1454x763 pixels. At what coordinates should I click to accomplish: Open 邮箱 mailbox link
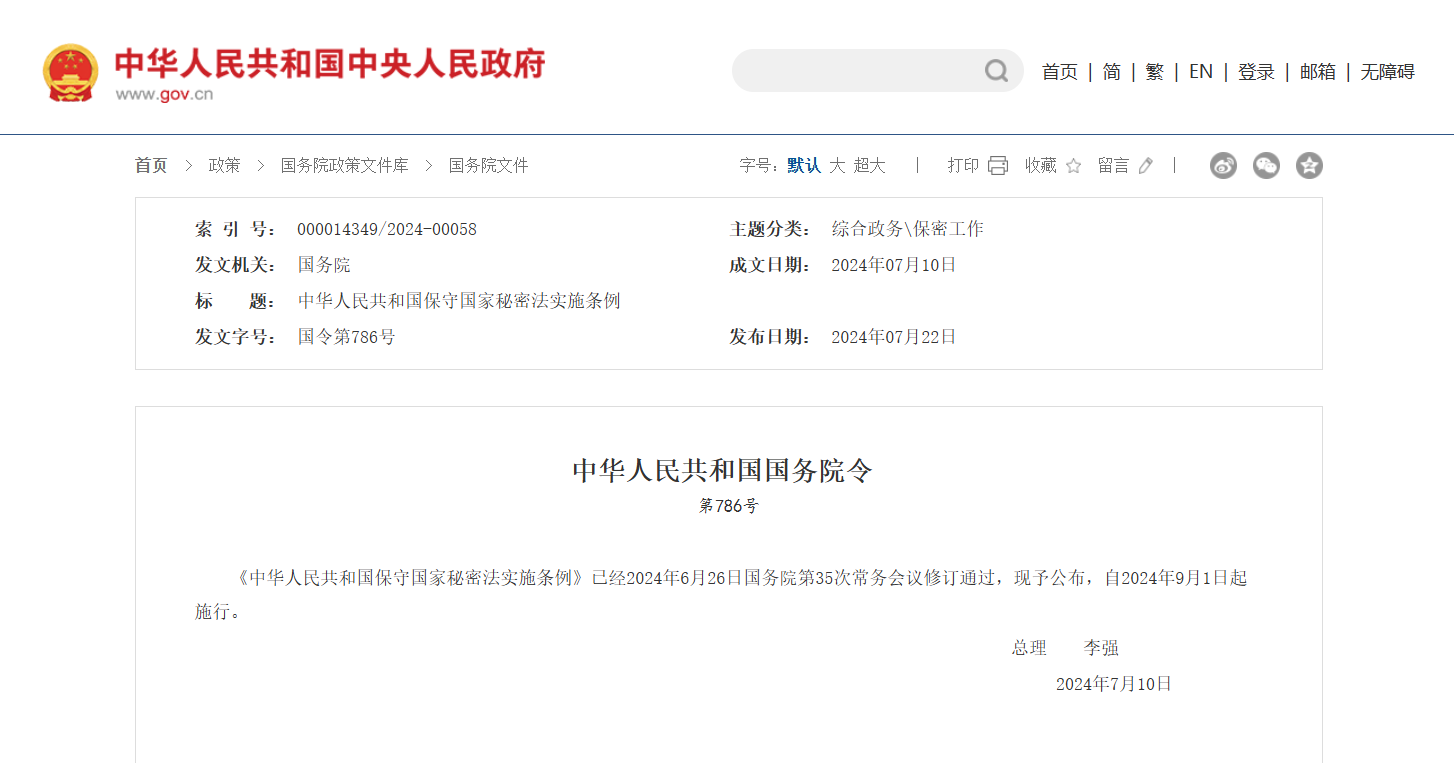click(x=1317, y=72)
